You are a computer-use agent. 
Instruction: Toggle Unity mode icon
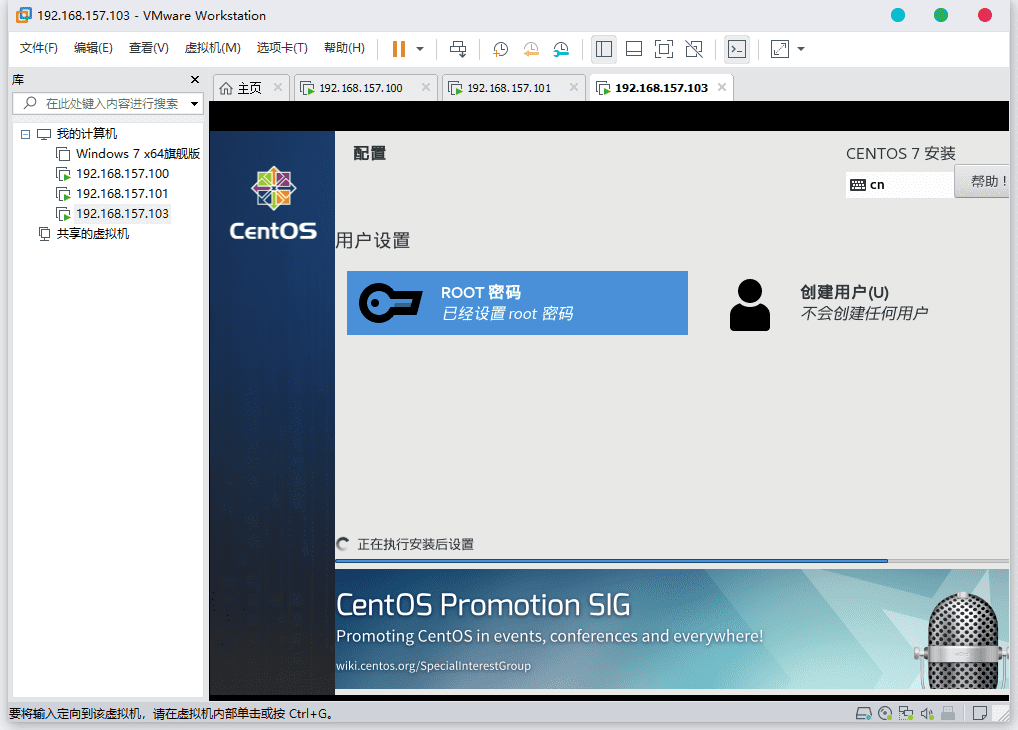[x=694, y=49]
